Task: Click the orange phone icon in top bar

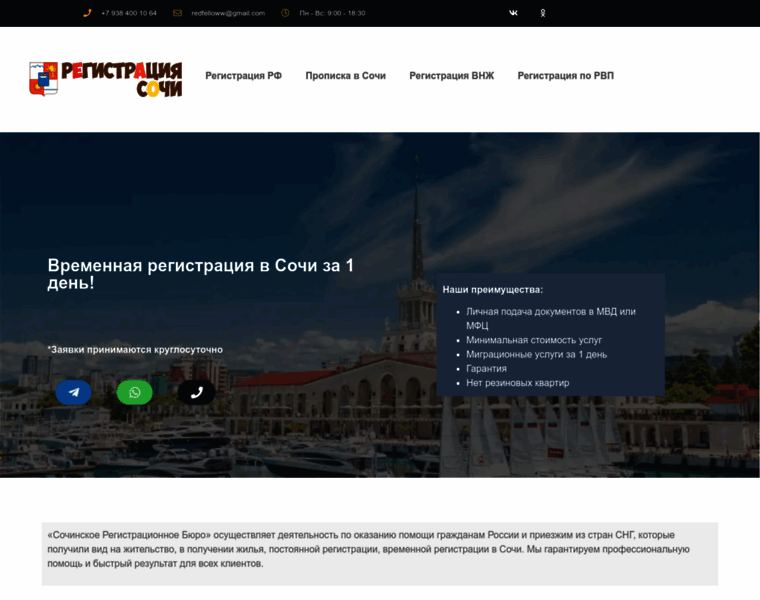Action: tap(87, 13)
